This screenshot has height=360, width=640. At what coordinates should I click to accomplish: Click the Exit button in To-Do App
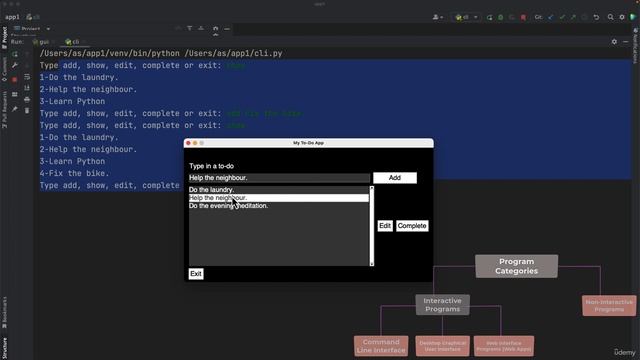196,273
